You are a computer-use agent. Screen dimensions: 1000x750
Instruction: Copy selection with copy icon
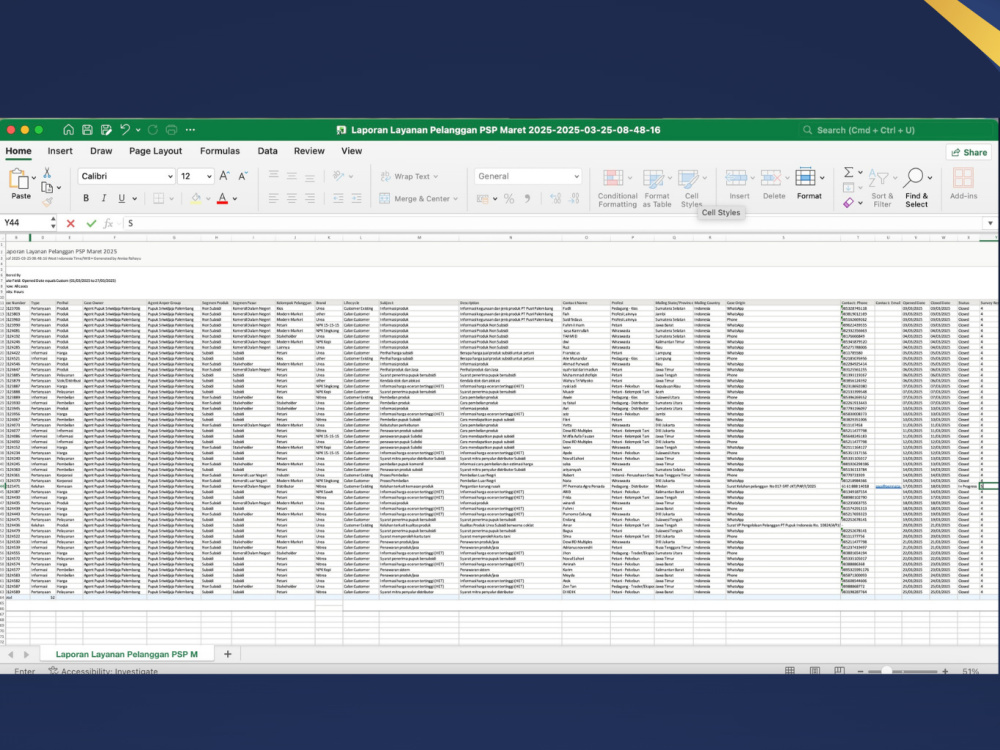coord(47,188)
